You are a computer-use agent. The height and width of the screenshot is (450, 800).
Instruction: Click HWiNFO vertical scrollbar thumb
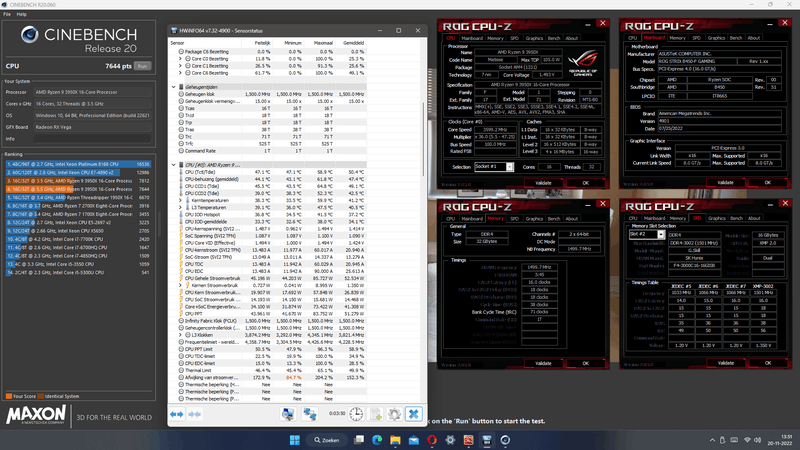point(423,139)
